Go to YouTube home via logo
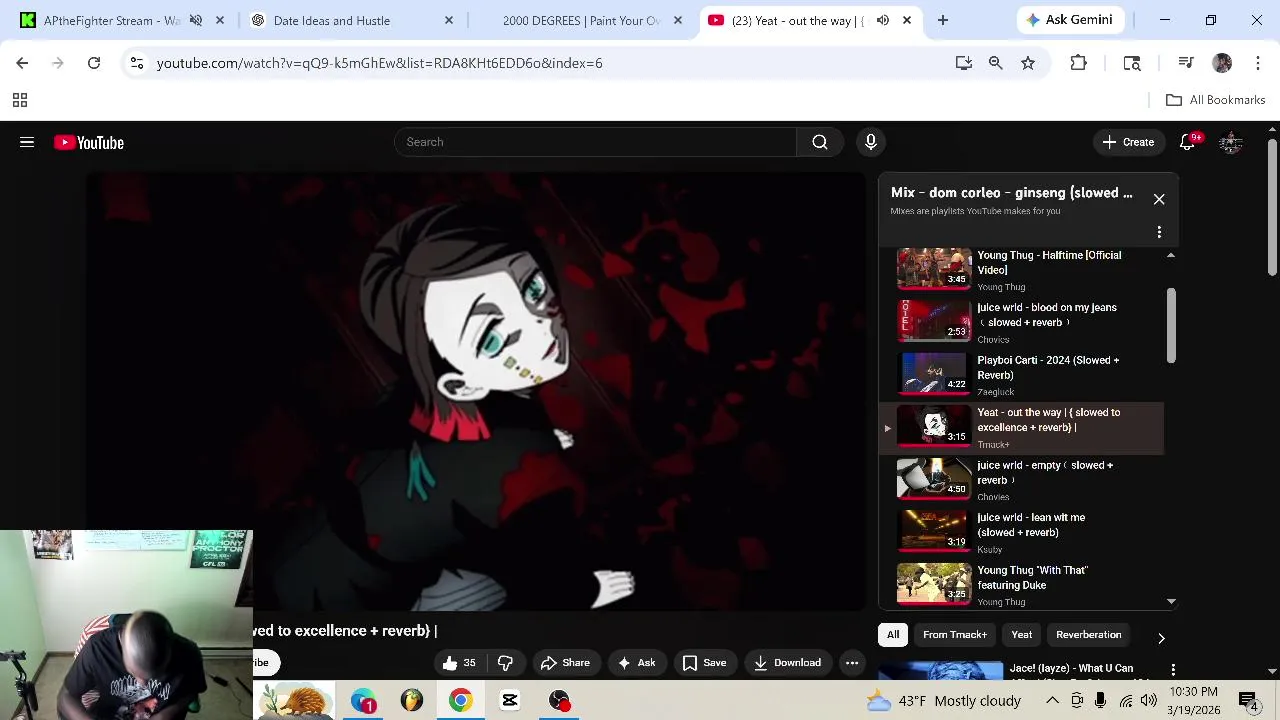This screenshot has height=720, width=1280. coord(89,143)
